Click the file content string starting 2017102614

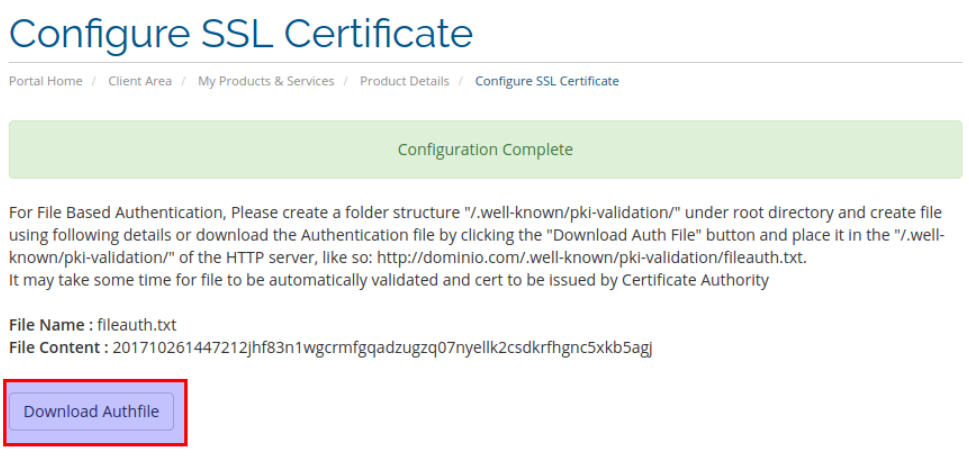pos(382,348)
